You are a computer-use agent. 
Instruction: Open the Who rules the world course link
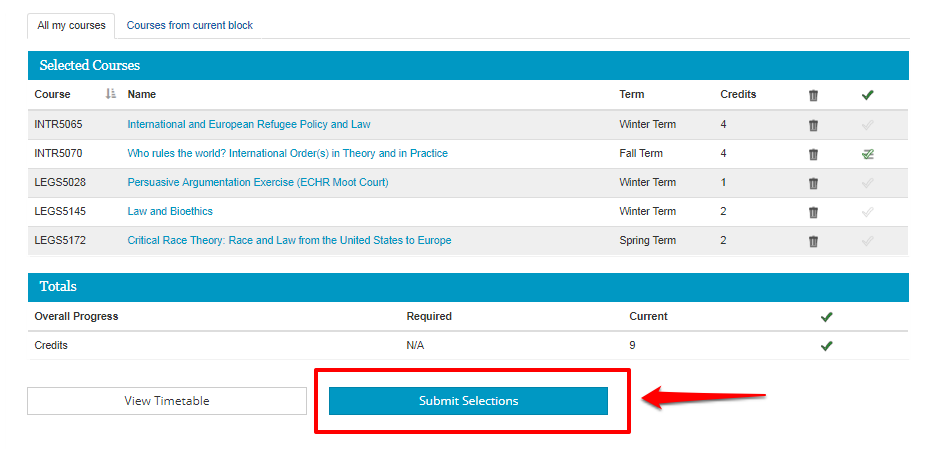click(288, 154)
